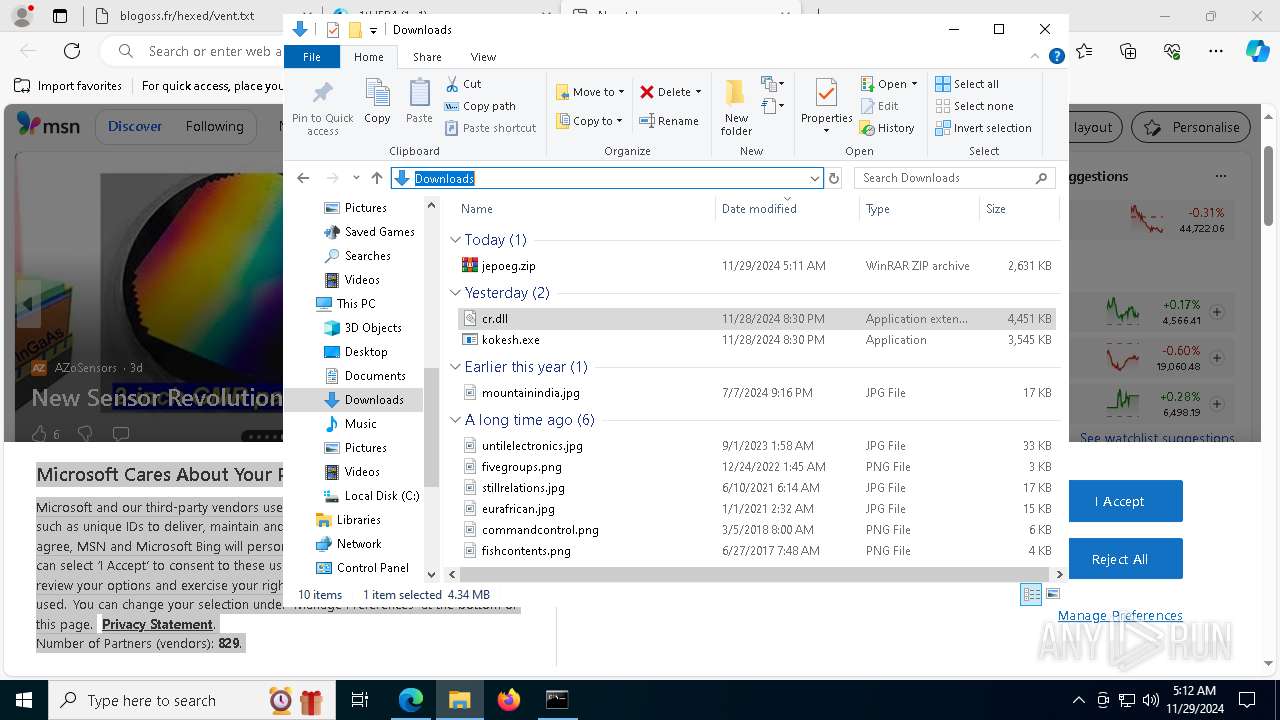Open the terminal window from taskbar

557,700
